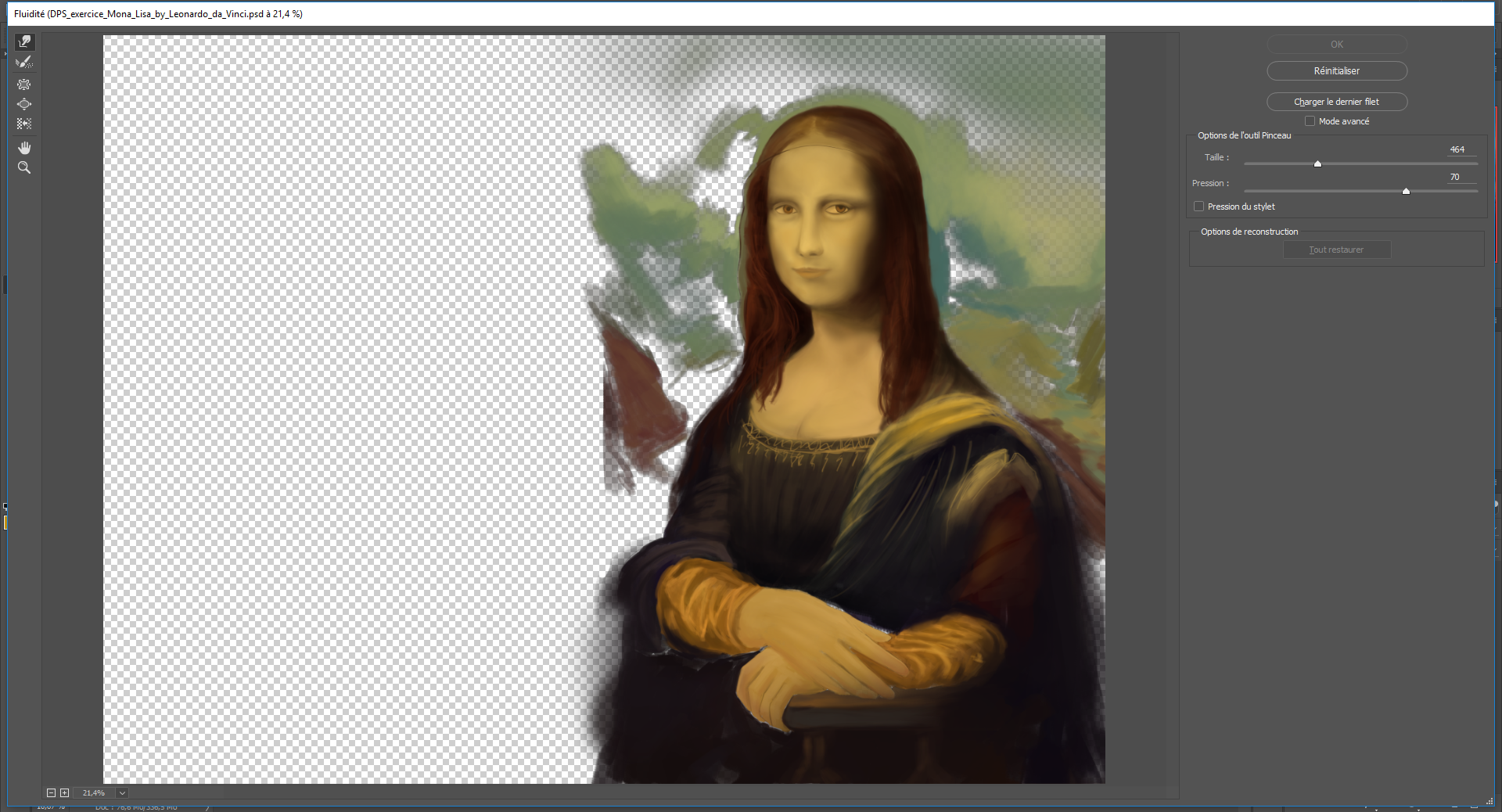Select the Bloat tool
Viewport: 1502px width, 812px height.
coord(24,104)
